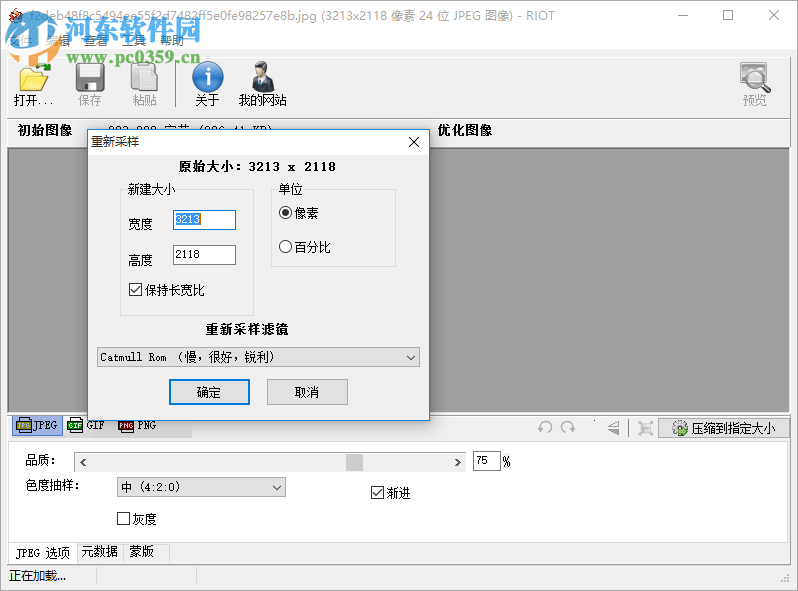Enable the 灰度 (grayscale) checkbox
The width and height of the screenshot is (798, 591).
[123, 518]
